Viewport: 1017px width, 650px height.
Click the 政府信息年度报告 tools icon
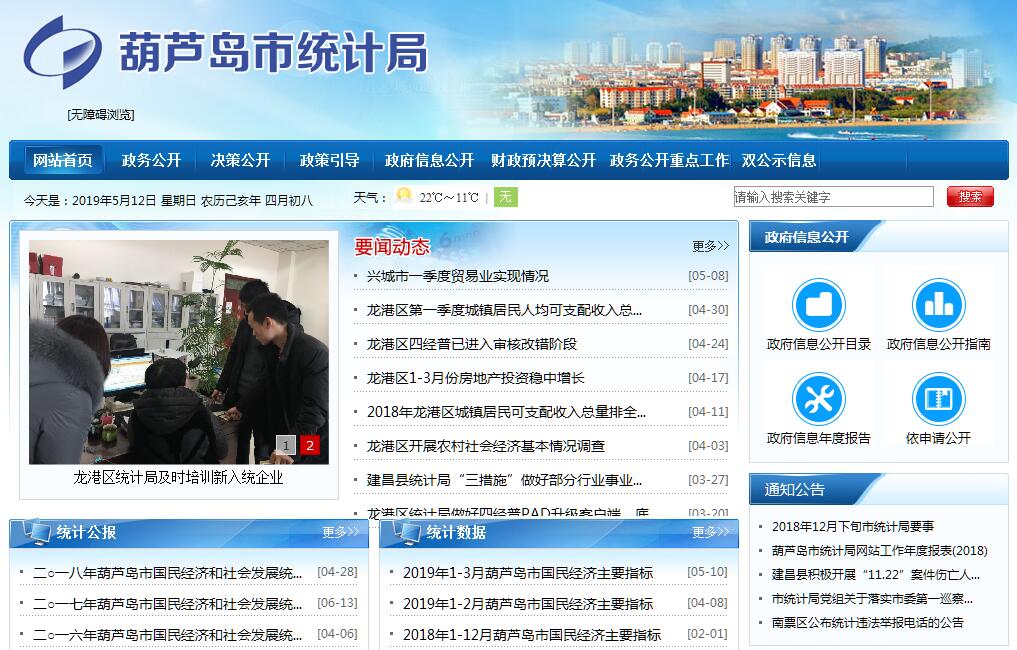click(x=818, y=399)
